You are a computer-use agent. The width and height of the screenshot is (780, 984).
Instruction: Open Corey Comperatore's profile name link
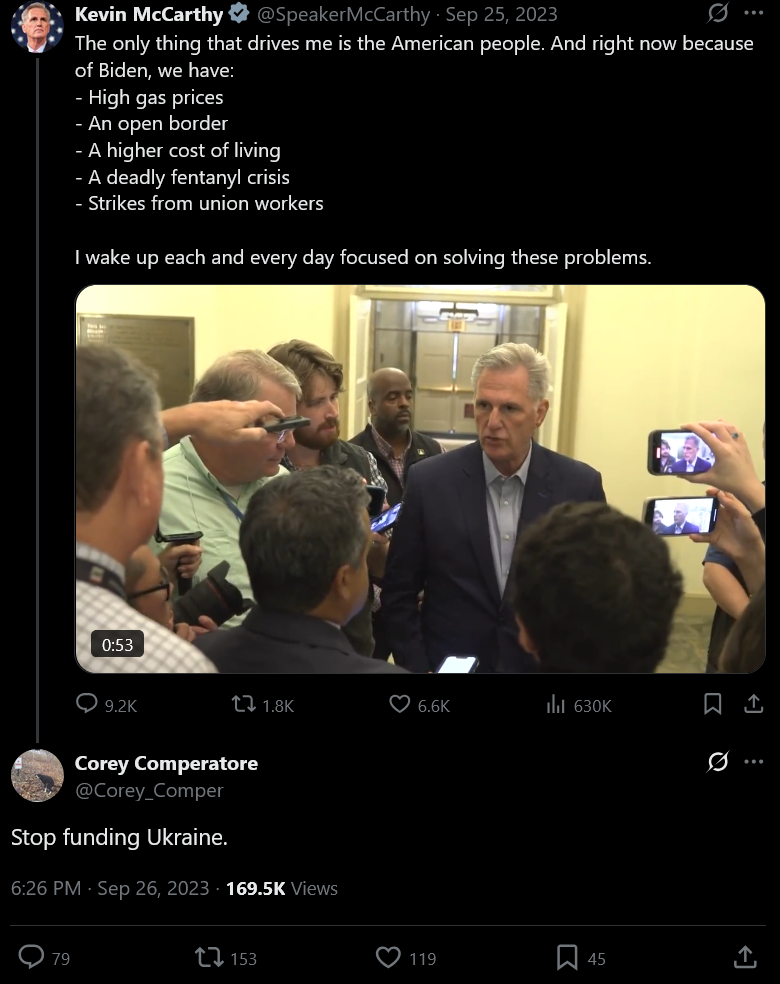coord(166,763)
